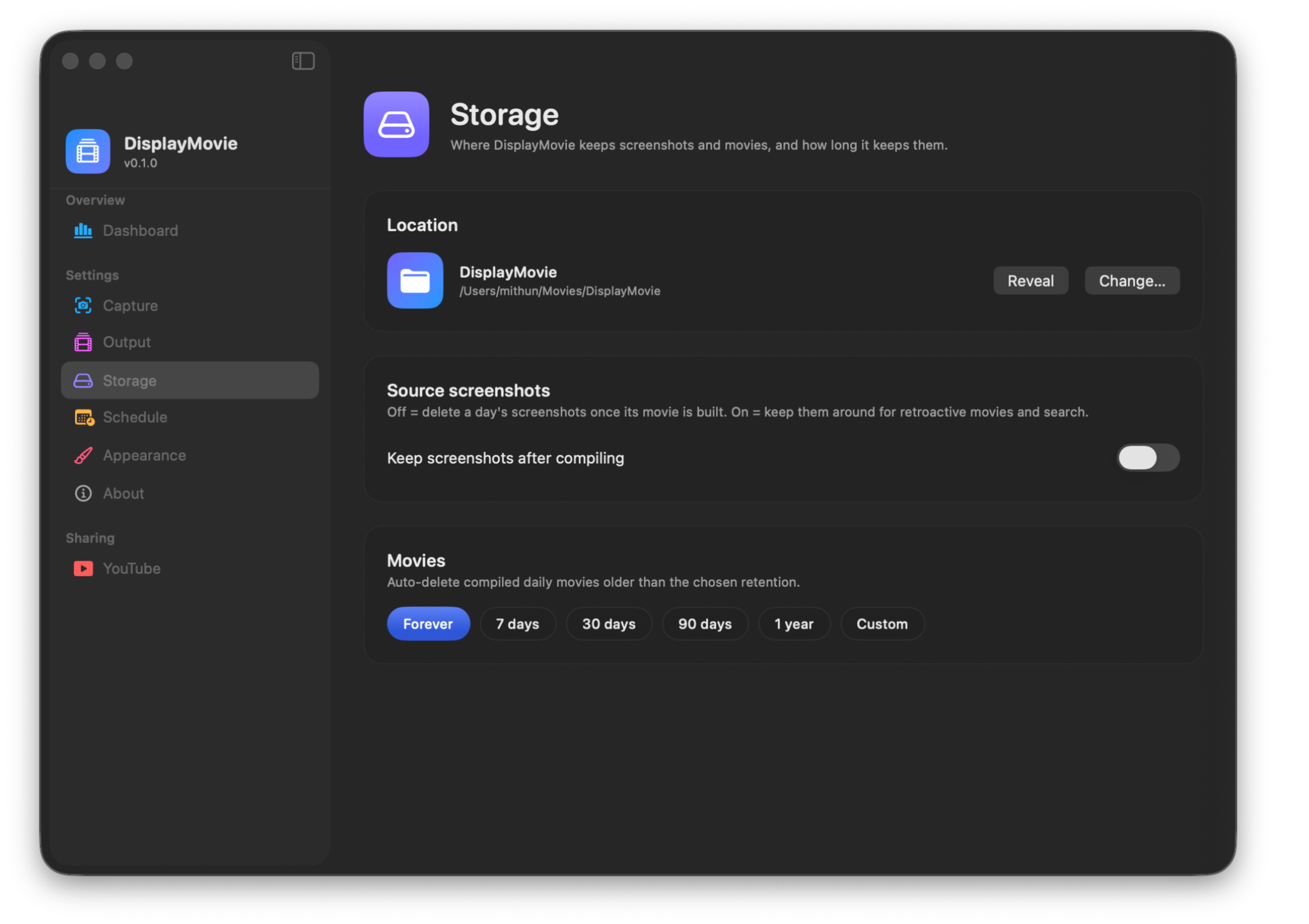Enable Keep screenshots after compiling switch
The image size is (1309, 924).
tap(1148, 458)
